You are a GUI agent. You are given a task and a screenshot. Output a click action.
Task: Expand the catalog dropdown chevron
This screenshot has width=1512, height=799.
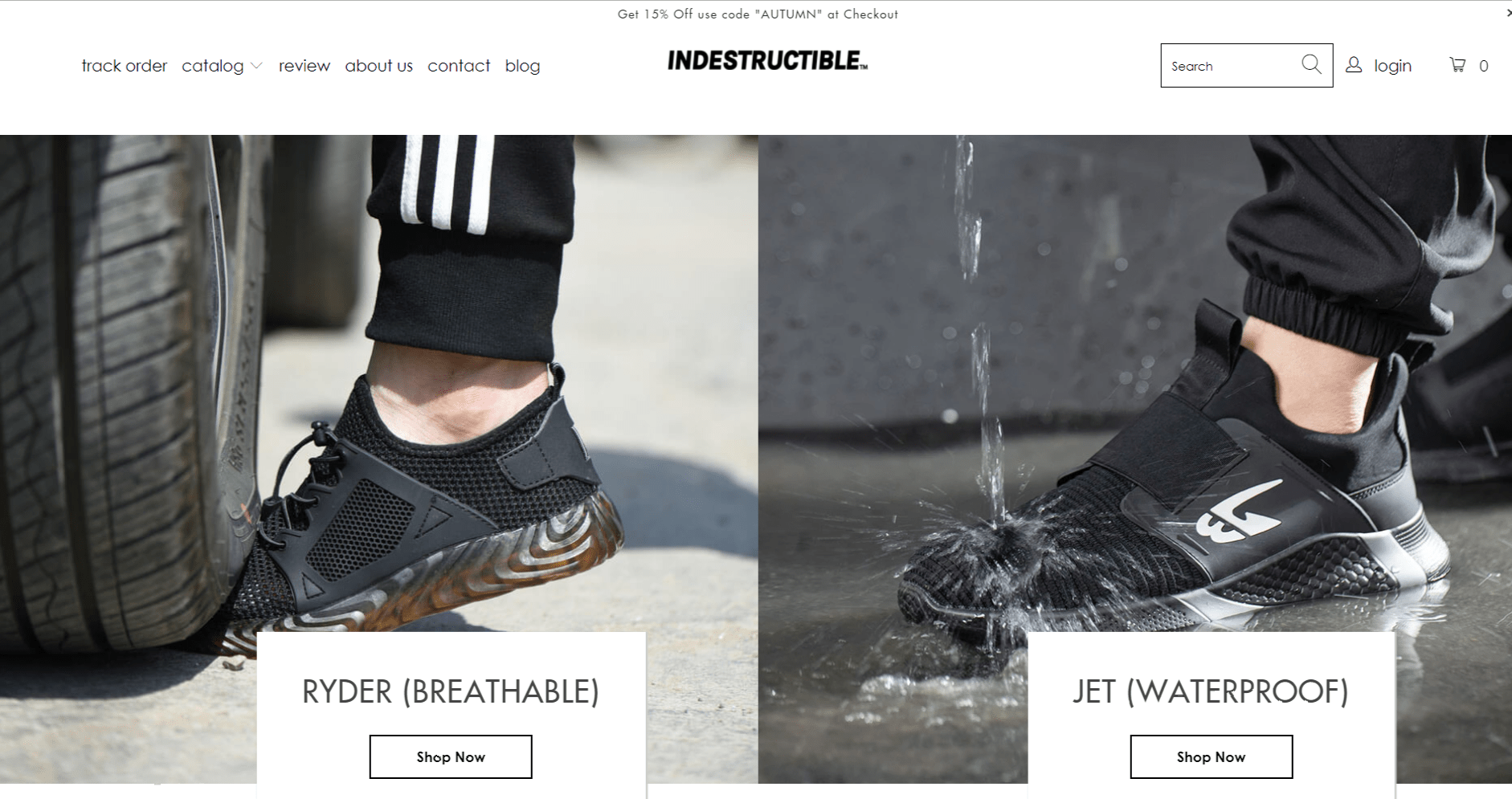point(256,66)
